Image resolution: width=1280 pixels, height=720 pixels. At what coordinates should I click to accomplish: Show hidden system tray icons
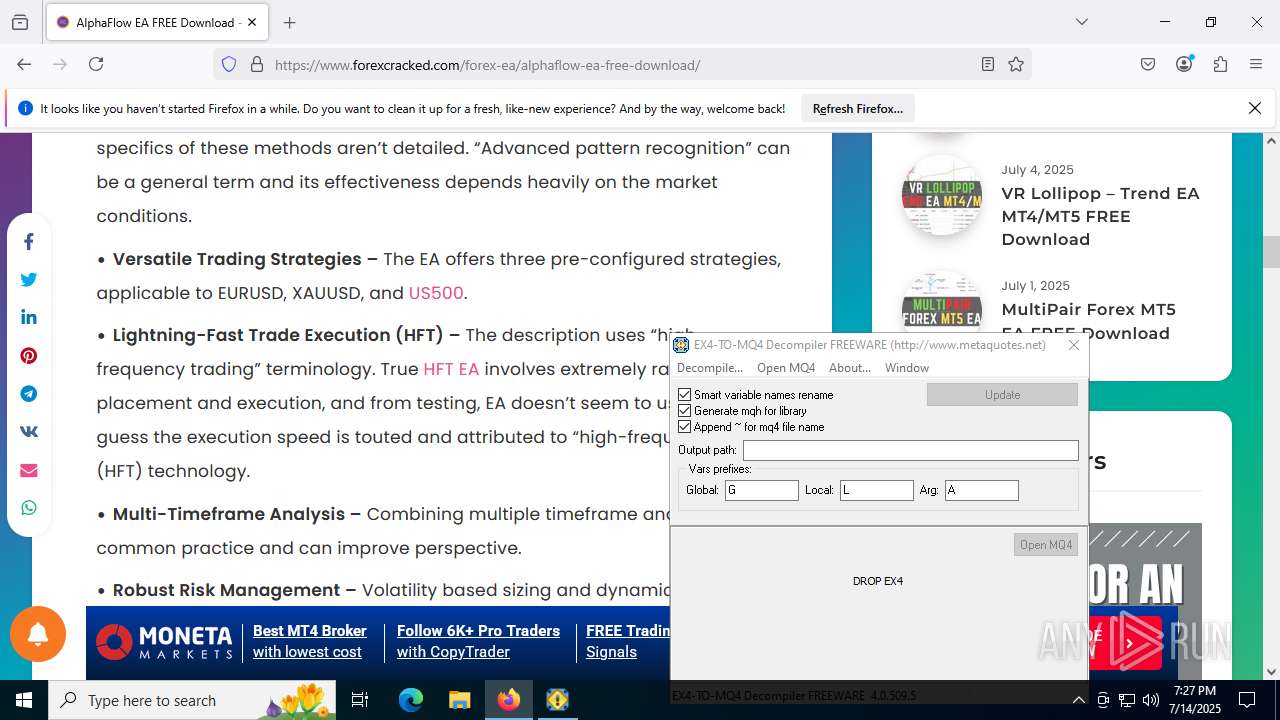click(x=1079, y=700)
